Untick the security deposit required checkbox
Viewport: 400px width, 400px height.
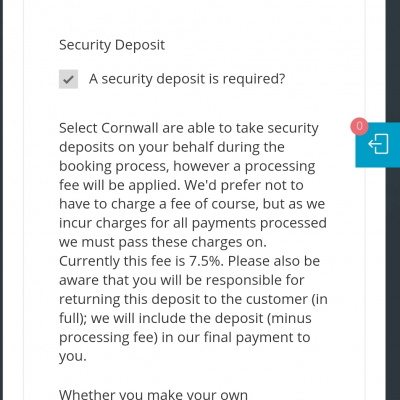(68, 79)
